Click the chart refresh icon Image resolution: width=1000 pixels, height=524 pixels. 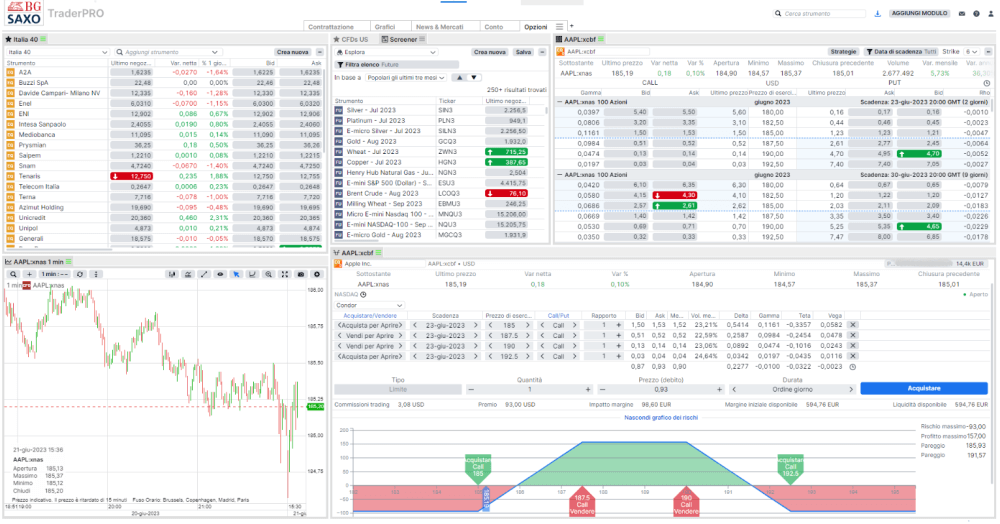(80, 274)
